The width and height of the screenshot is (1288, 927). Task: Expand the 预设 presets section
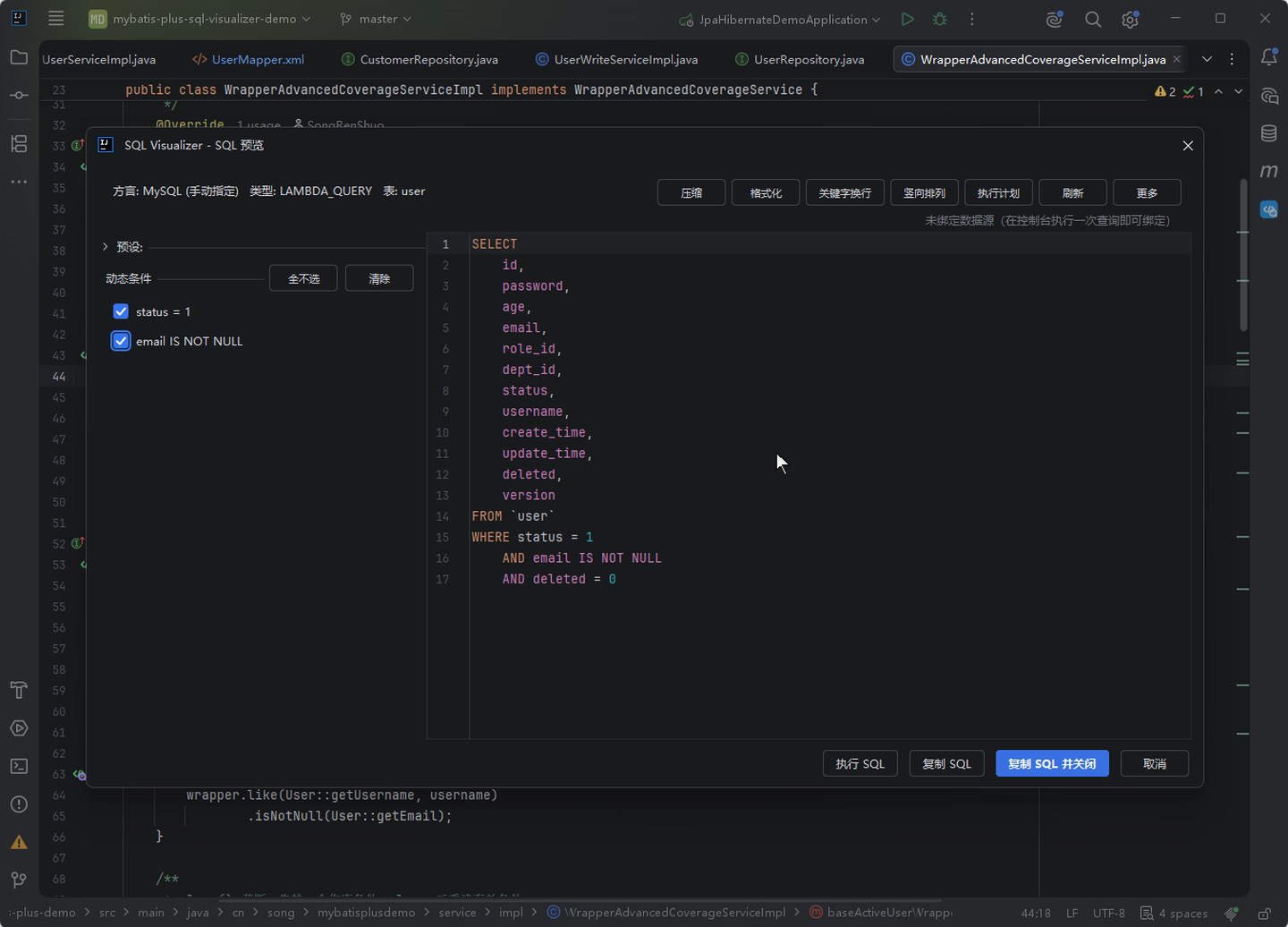click(x=106, y=247)
